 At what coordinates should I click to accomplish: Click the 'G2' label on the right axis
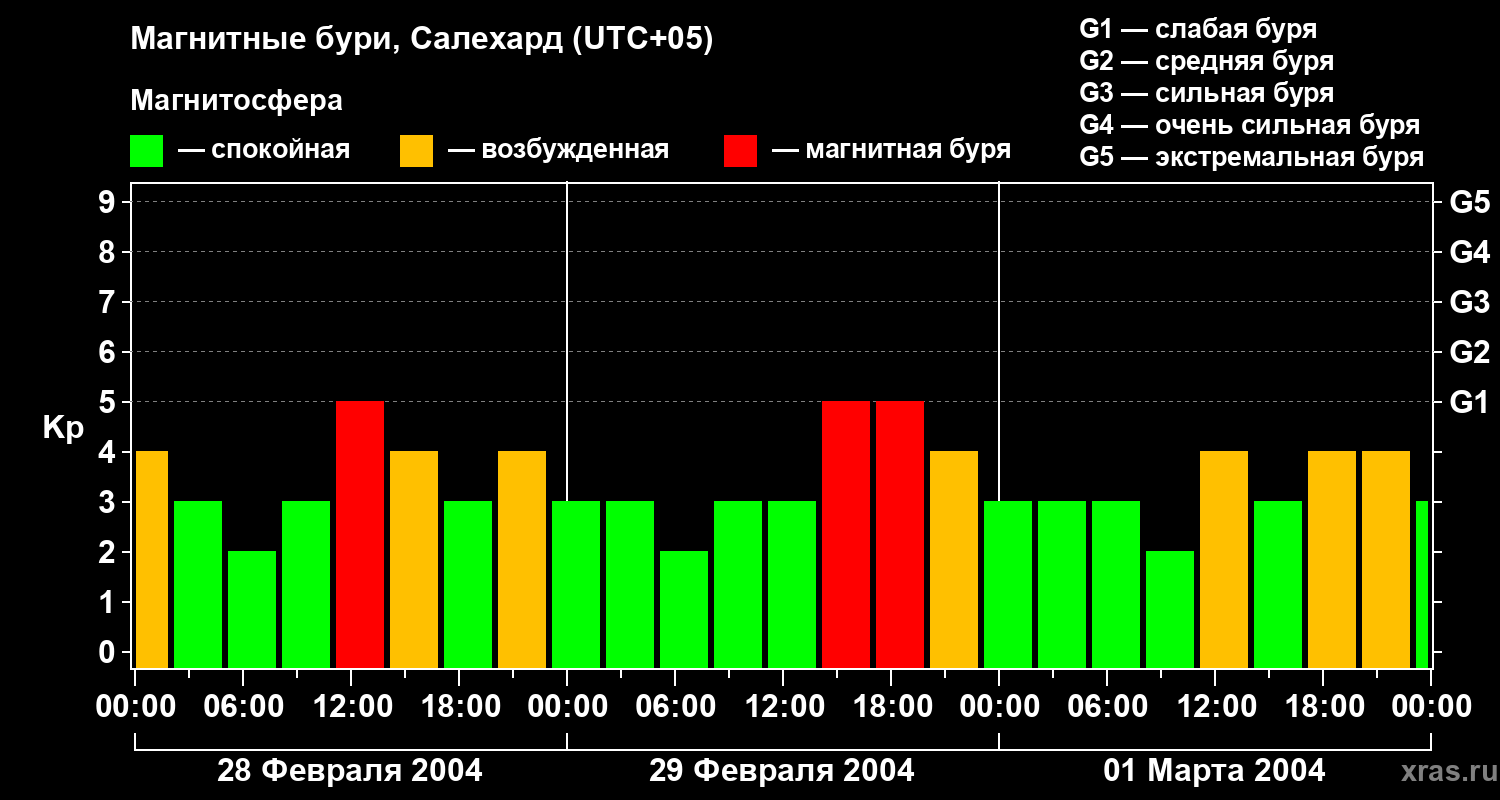click(1469, 352)
